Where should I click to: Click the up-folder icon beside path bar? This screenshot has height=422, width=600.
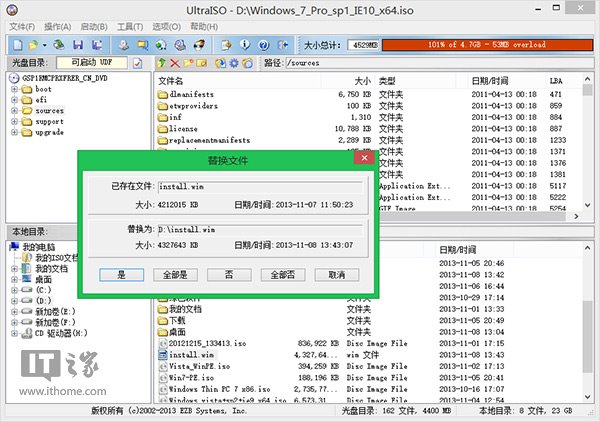(x=160, y=63)
